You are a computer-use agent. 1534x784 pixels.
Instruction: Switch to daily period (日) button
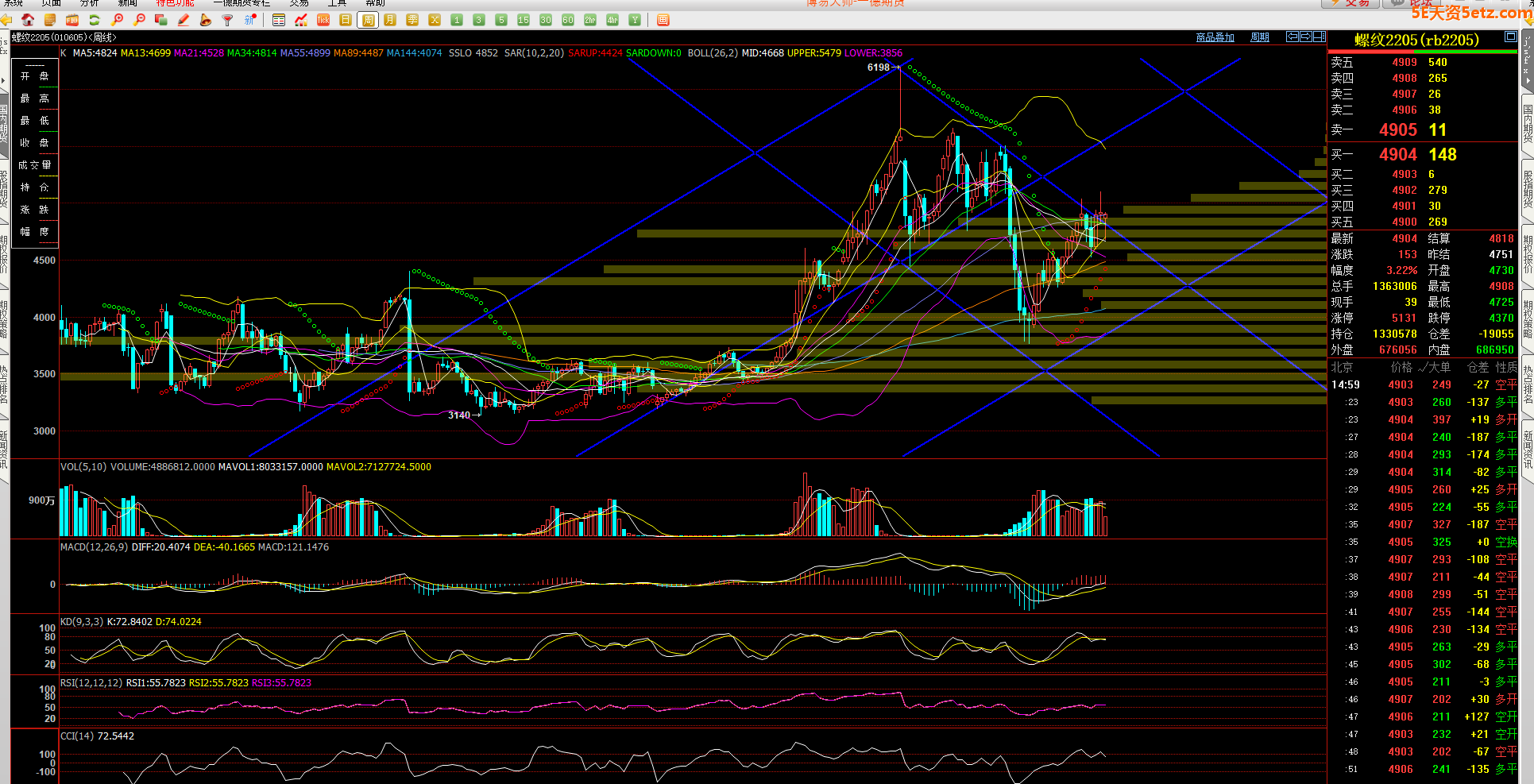tap(346, 20)
